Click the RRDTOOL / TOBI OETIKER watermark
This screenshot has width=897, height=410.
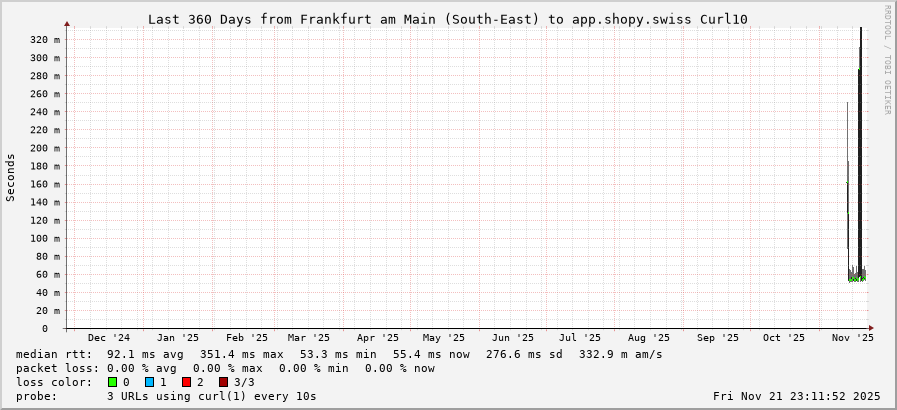pos(887,60)
